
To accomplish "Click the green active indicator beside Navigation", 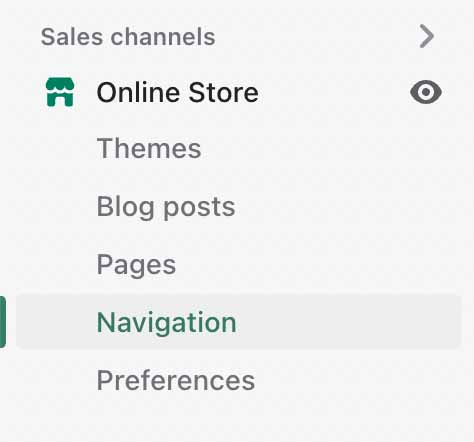I will (3, 322).
